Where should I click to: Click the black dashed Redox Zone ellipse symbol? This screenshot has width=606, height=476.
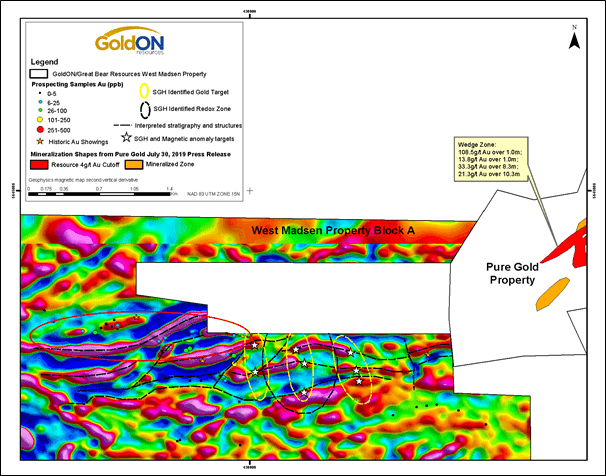(145, 110)
